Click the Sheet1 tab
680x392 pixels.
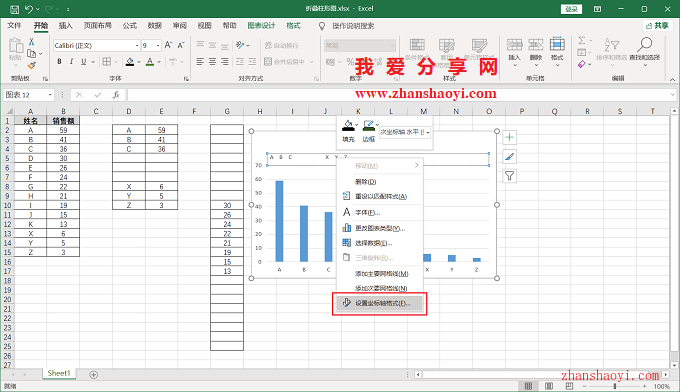(x=59, y=373)
